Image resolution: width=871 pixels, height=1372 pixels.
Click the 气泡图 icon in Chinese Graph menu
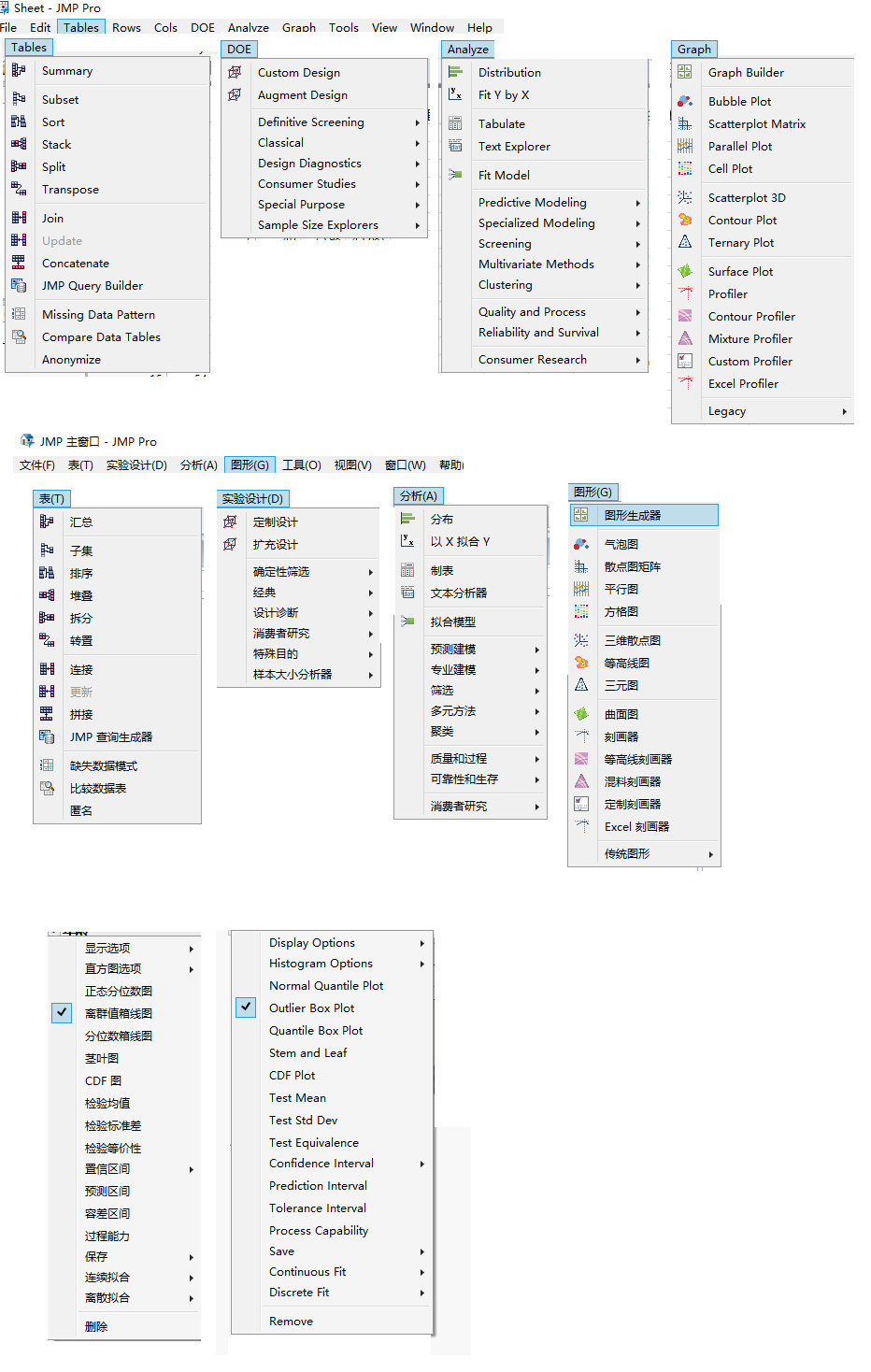[x=580, y=544]
